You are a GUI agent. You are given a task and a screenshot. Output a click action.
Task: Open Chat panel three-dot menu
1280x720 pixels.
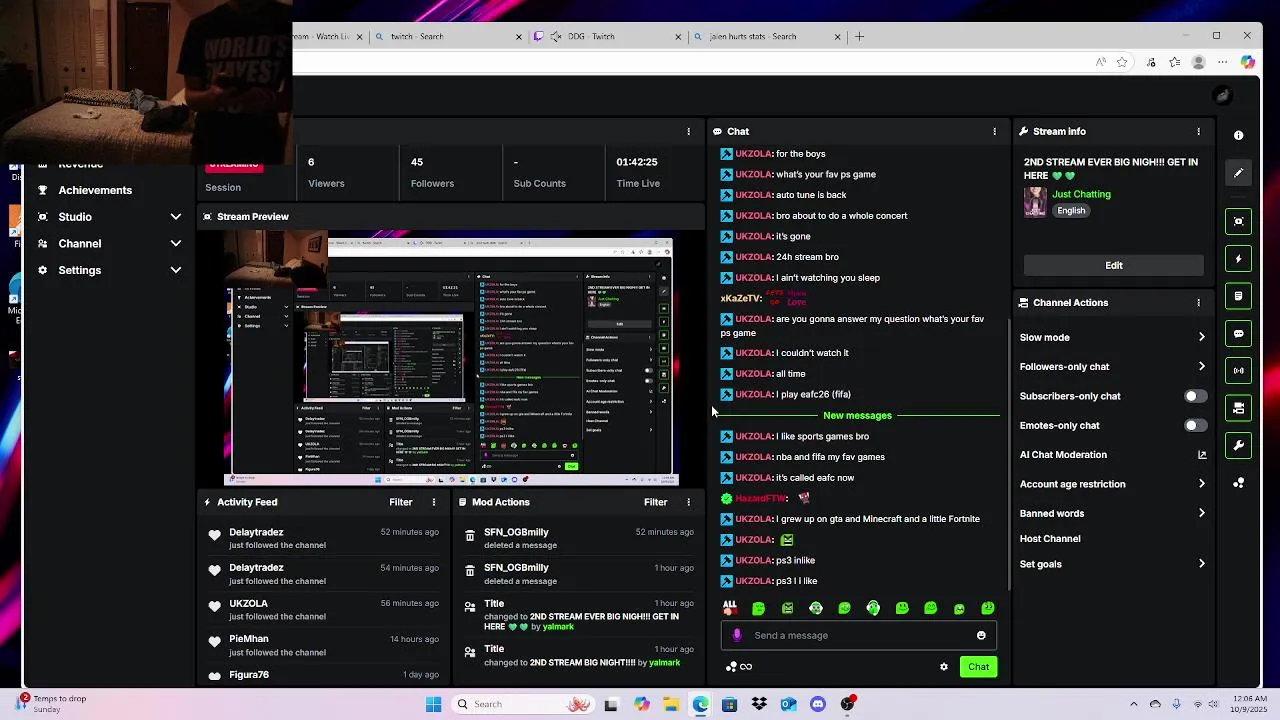994,131
